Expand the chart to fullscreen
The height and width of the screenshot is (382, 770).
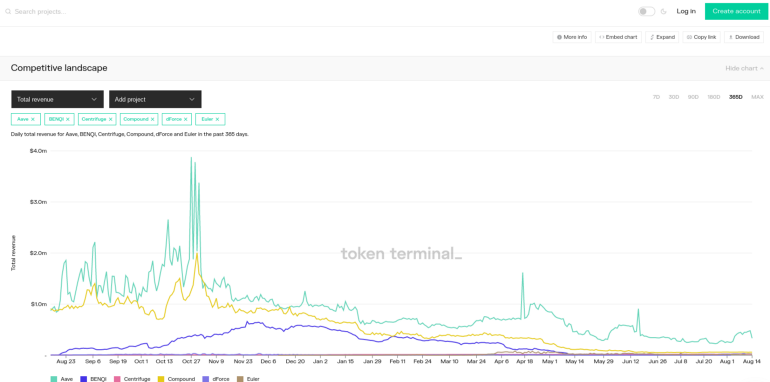[x=662, y=37]
